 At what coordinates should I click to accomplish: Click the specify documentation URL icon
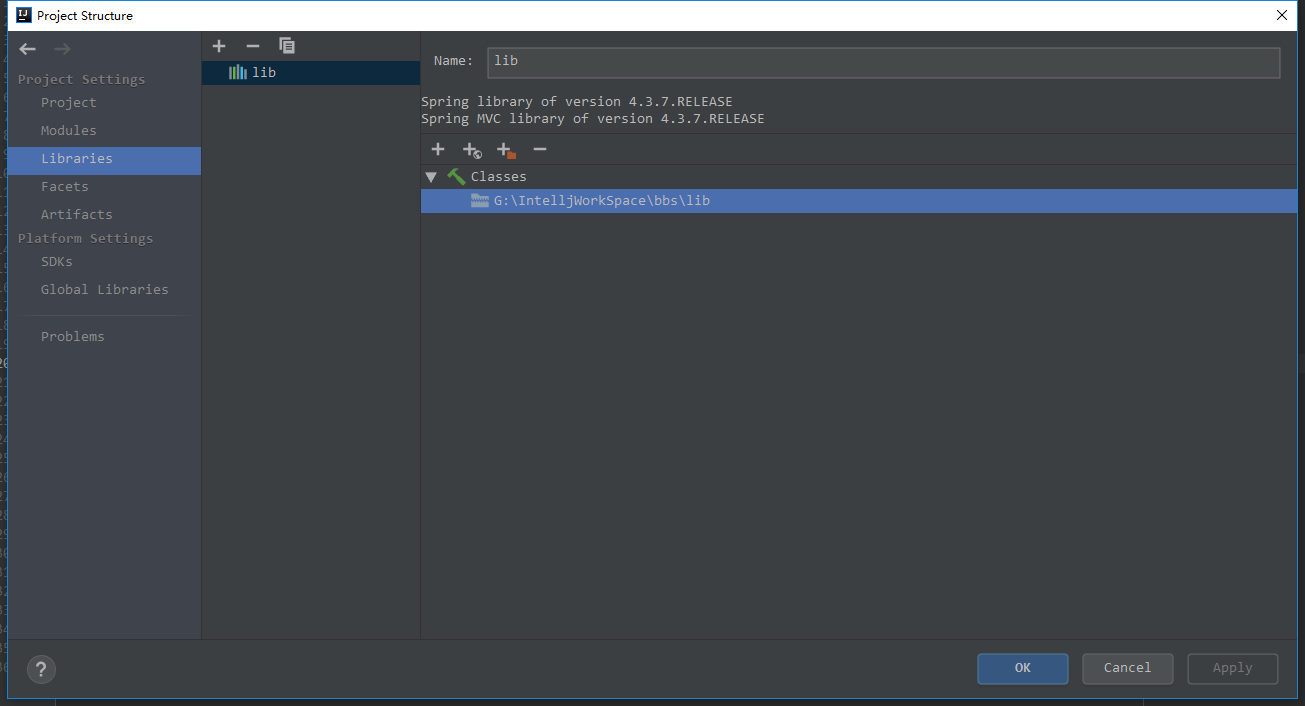coord(472,150)
